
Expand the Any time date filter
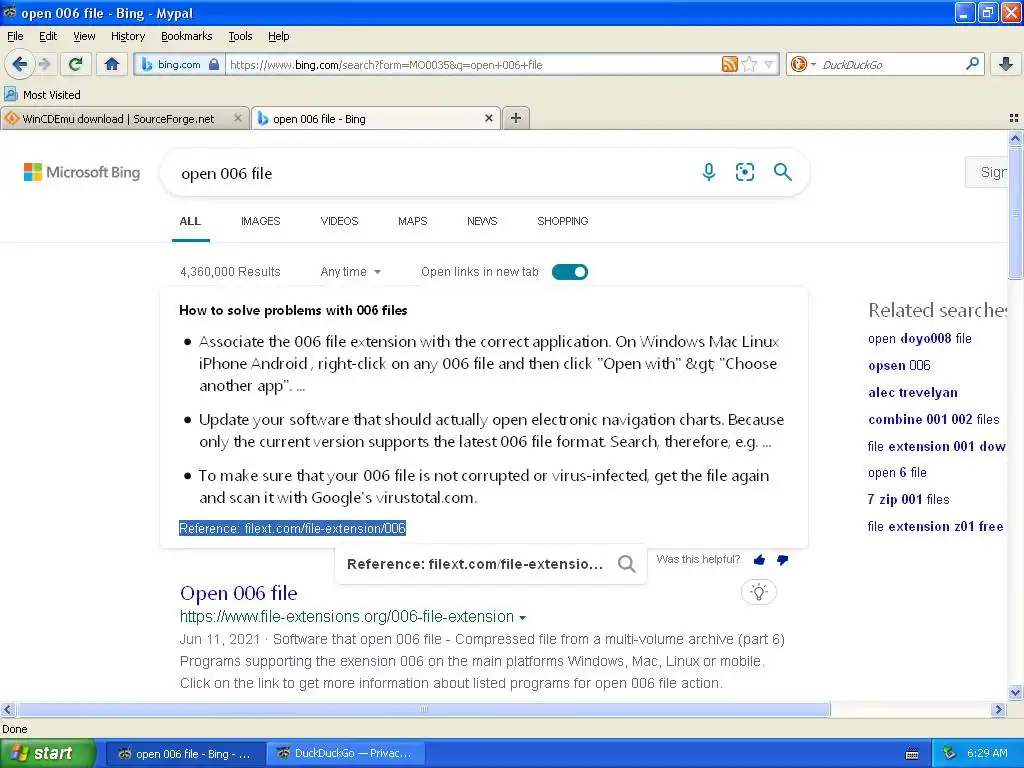(350, 272)
